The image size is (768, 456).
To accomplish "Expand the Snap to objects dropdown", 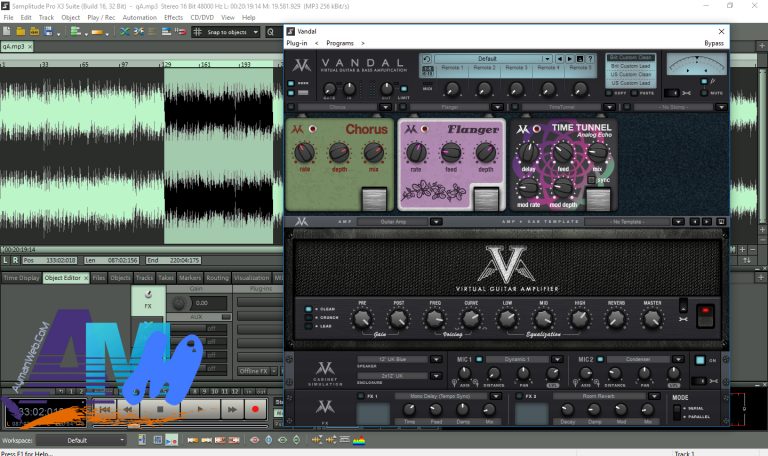I will click(x=255, y=32).
